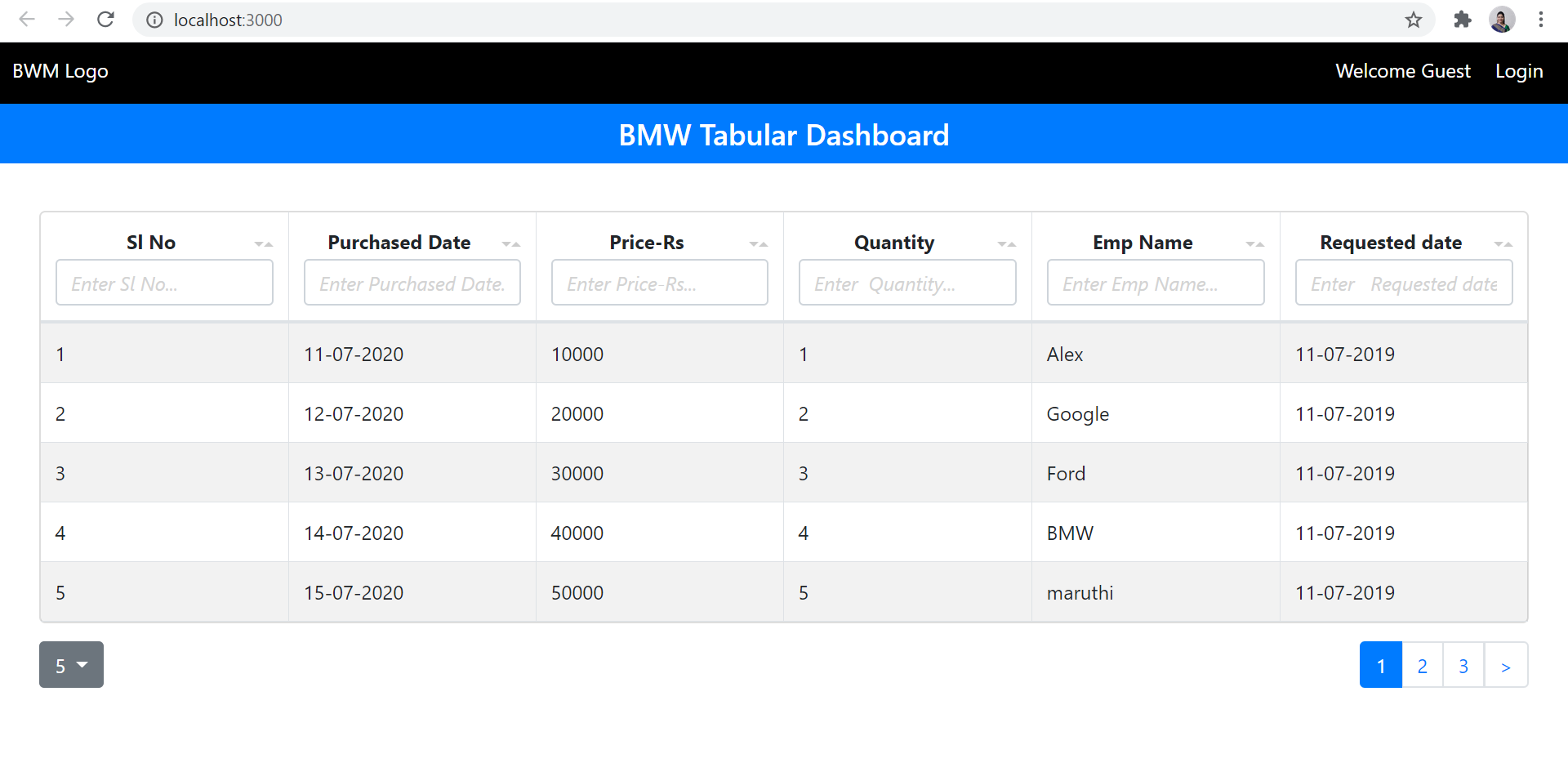This screenshot has height=763, width=1568.
Task: Click the Price-Rs sort arrows
Action: click(x=759, y=243)
